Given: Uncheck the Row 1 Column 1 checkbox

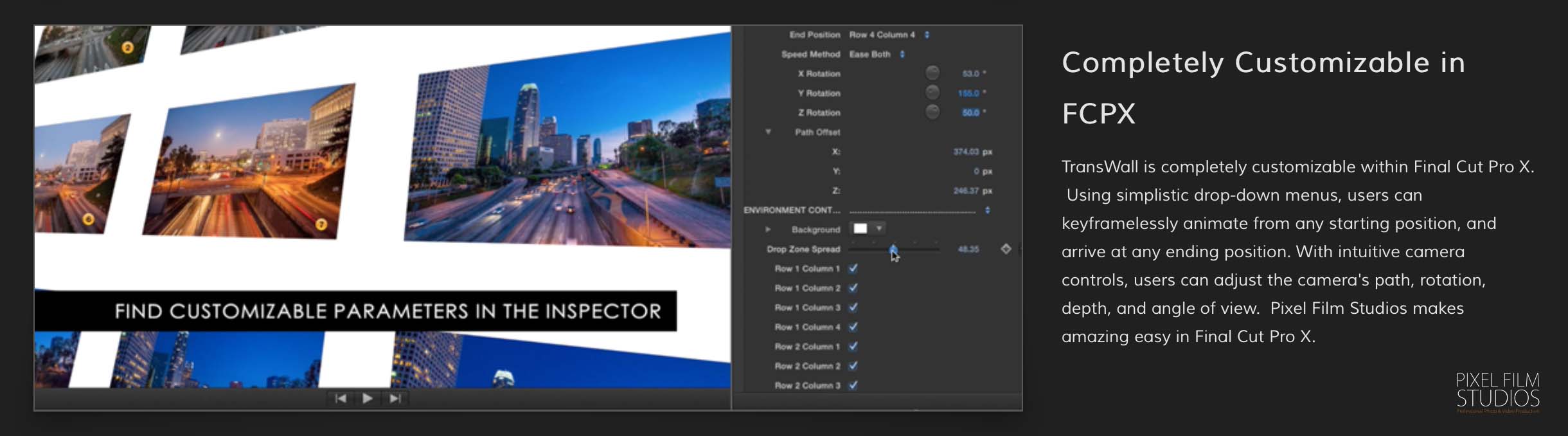Looking at the screenshot, I should 853,269.
